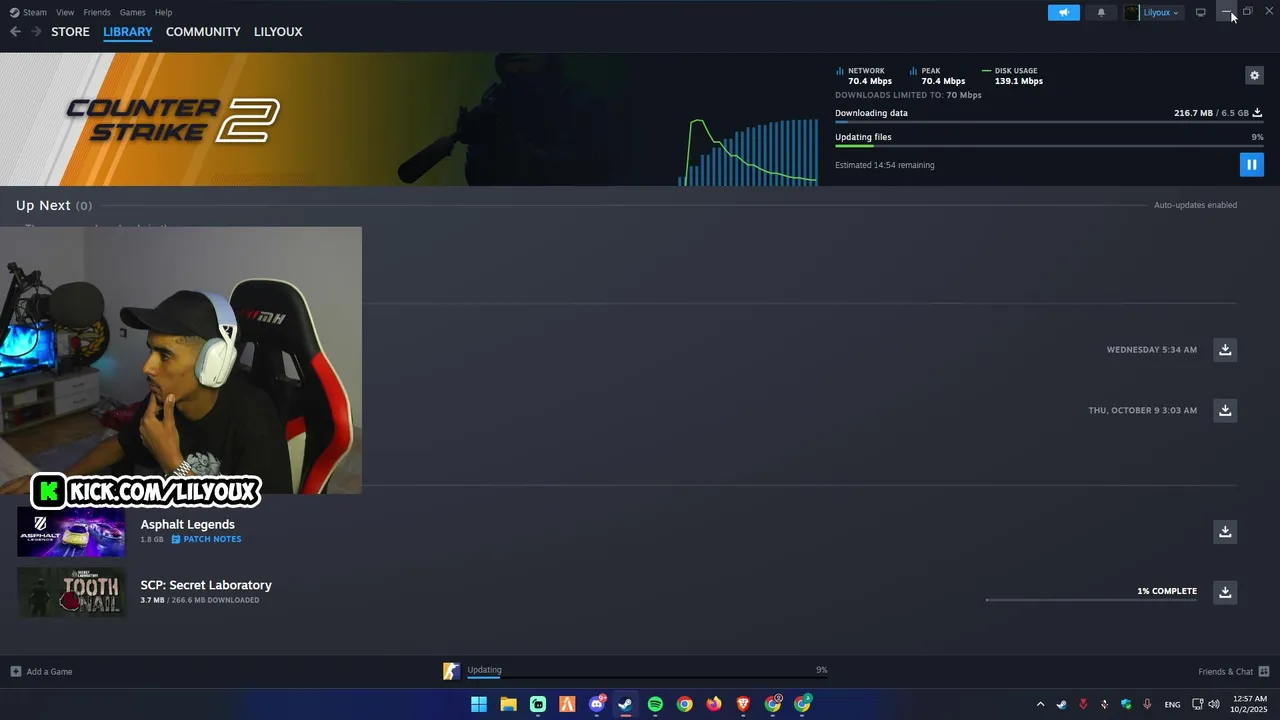Click the SCP: Secret Laboratory thumbnail
The image size is (1280, 720).
(x=71, y=592)
